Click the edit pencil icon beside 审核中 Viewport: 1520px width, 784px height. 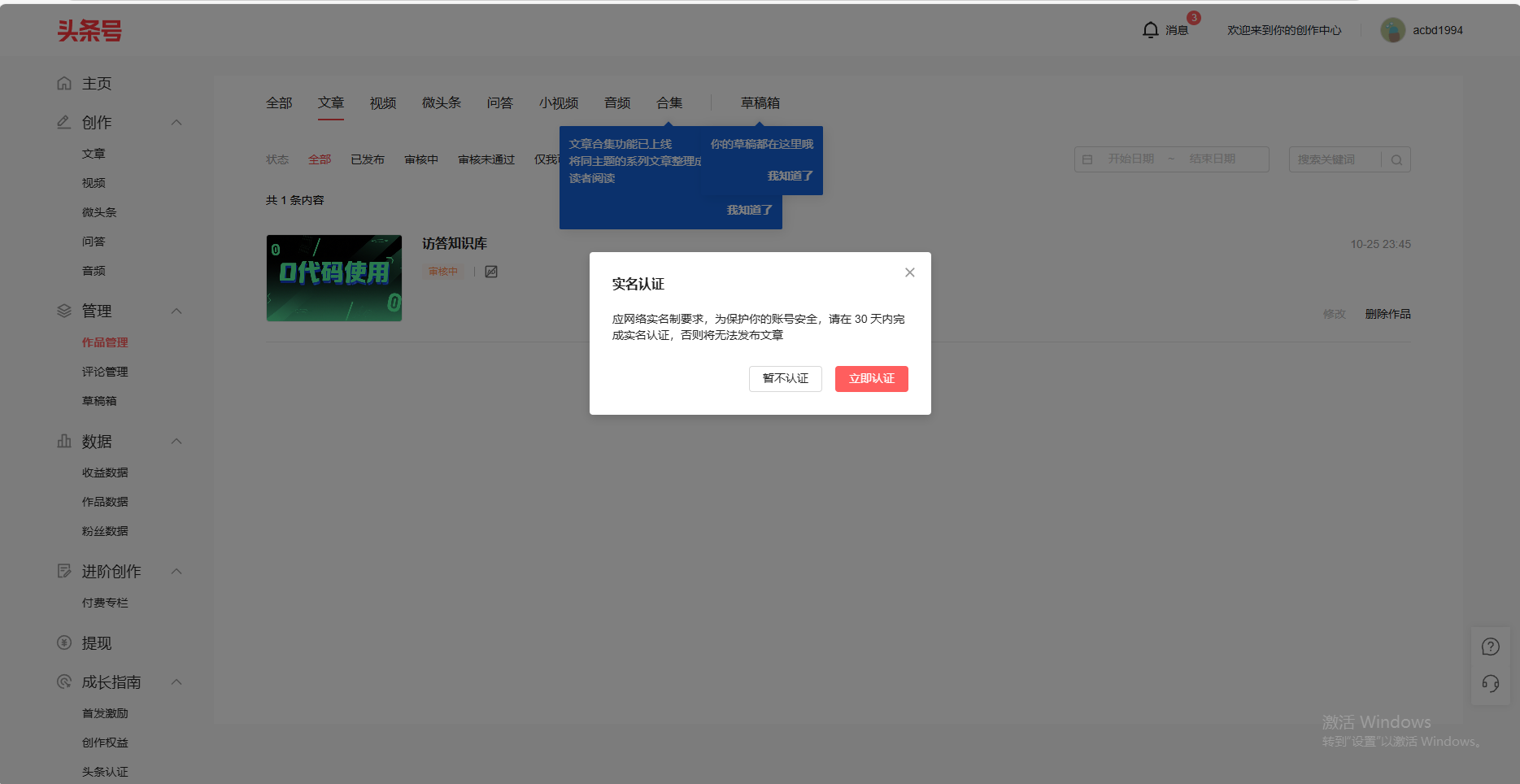(x=490, y=271)
